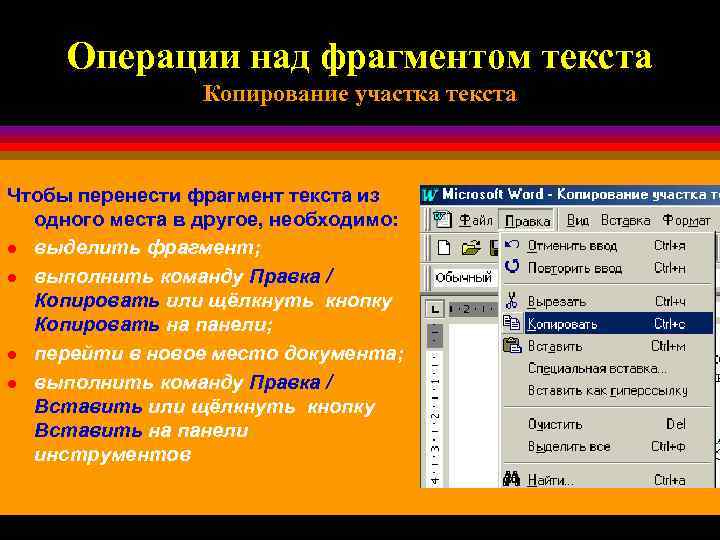Open Найти... from the menu
The image size is (720, 540).
pyautogui.click(x=608, y=480)
